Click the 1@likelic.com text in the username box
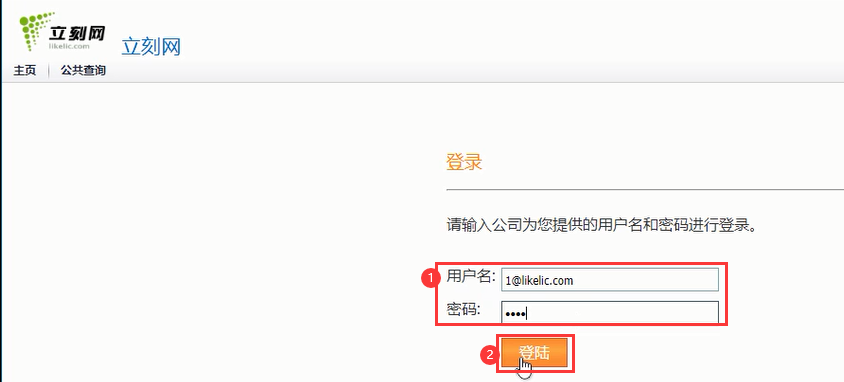 [539, 280]
